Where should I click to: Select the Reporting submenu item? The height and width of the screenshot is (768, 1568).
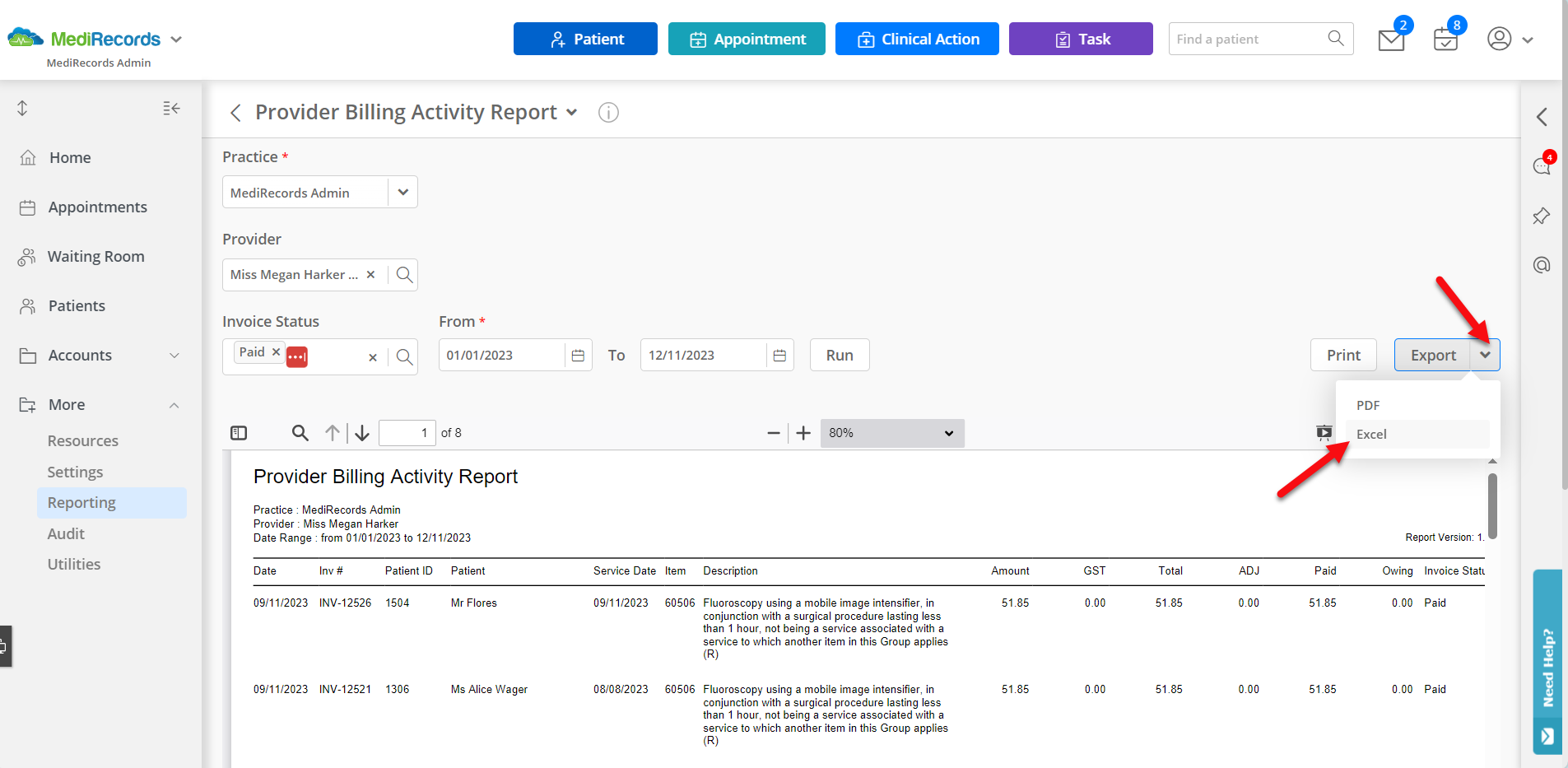[112, 502]
